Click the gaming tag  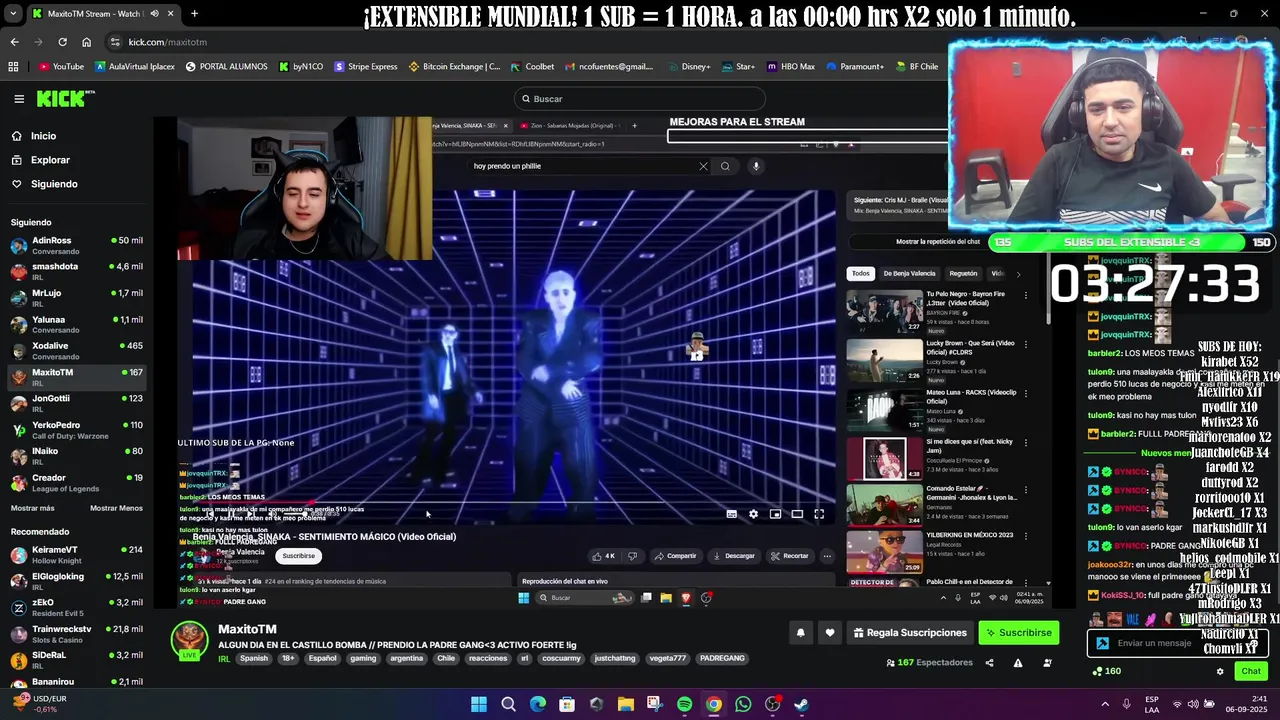(363, 659)
